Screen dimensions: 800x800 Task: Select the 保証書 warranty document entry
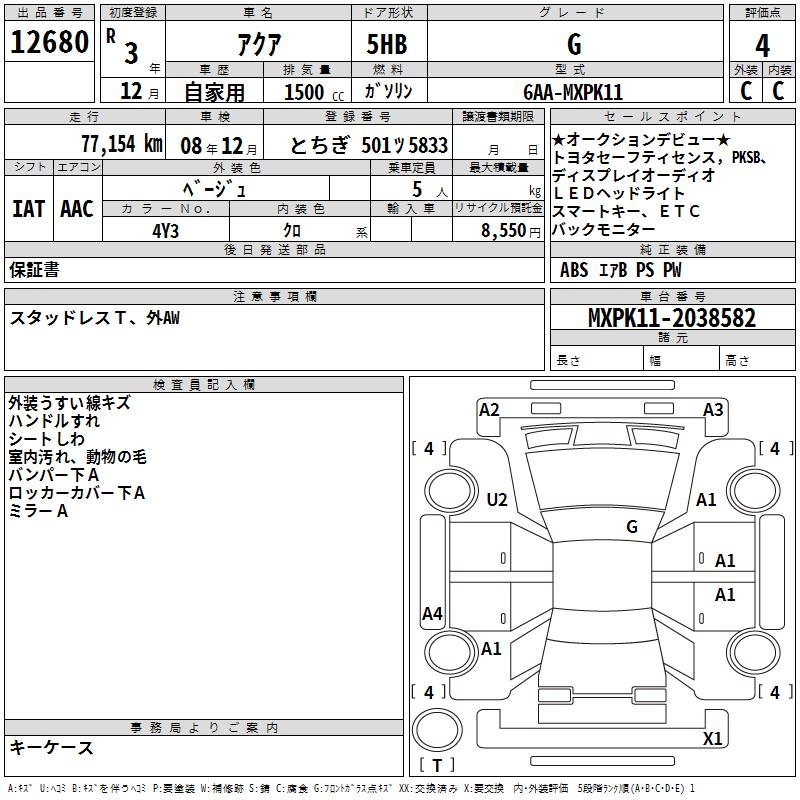pyautogui.click(x=34, y=269)
